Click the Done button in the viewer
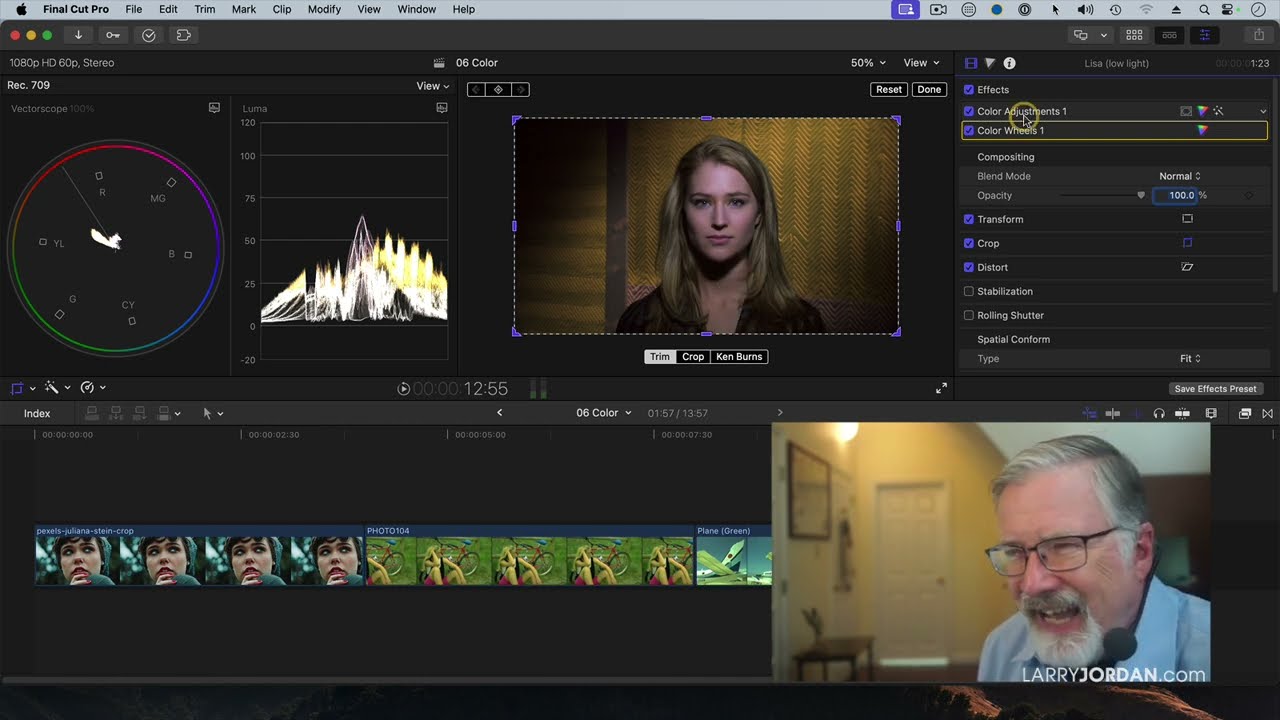The image size is (1280, 720). 929,89
